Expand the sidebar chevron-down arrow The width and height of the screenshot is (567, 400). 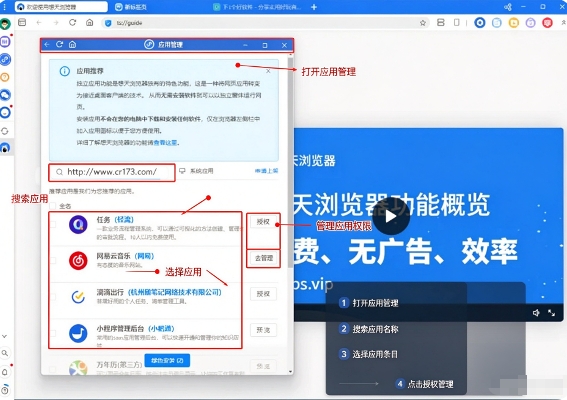pos(5,336)
